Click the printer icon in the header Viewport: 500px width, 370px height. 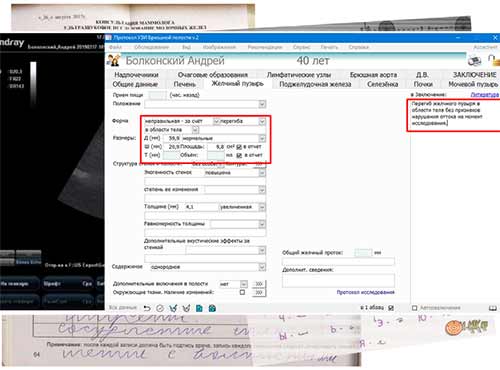[474, 61]
